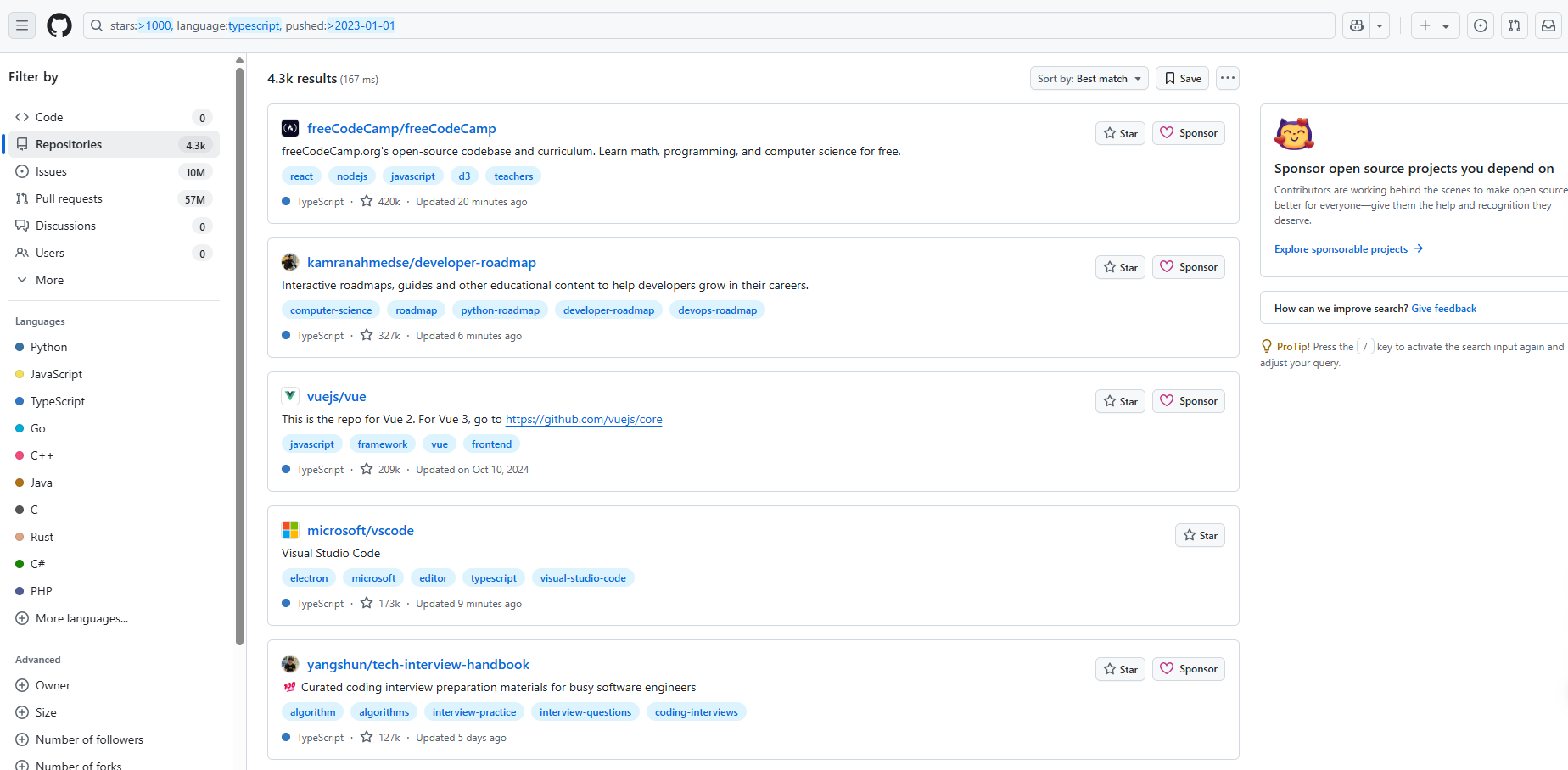Open yangshun/tech-interview-handbook repository
This screenshot has height=770, width=1568.
pyautogui.click(x=418, y=664)
